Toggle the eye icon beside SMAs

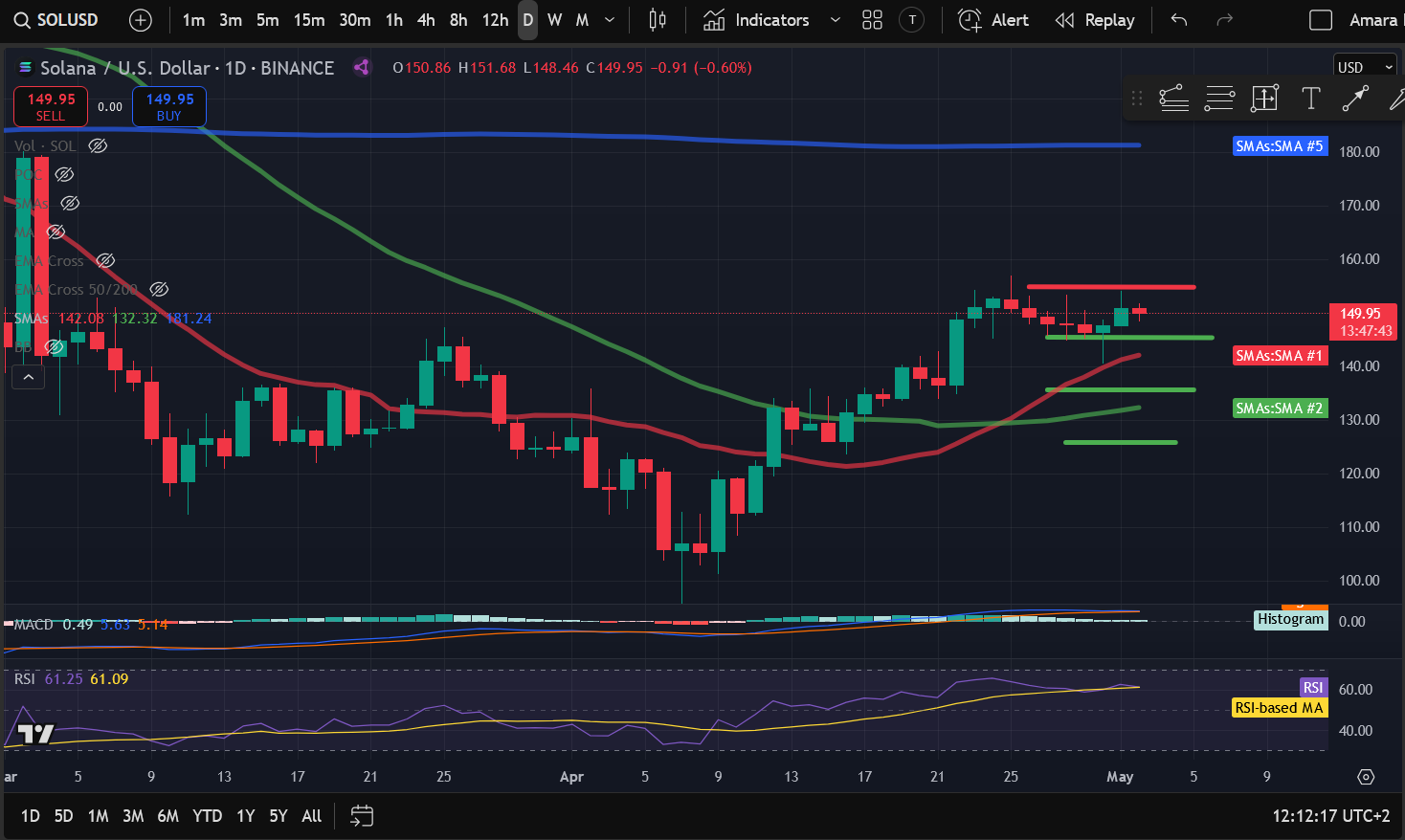pyautogui.click(x=70, y=203)
